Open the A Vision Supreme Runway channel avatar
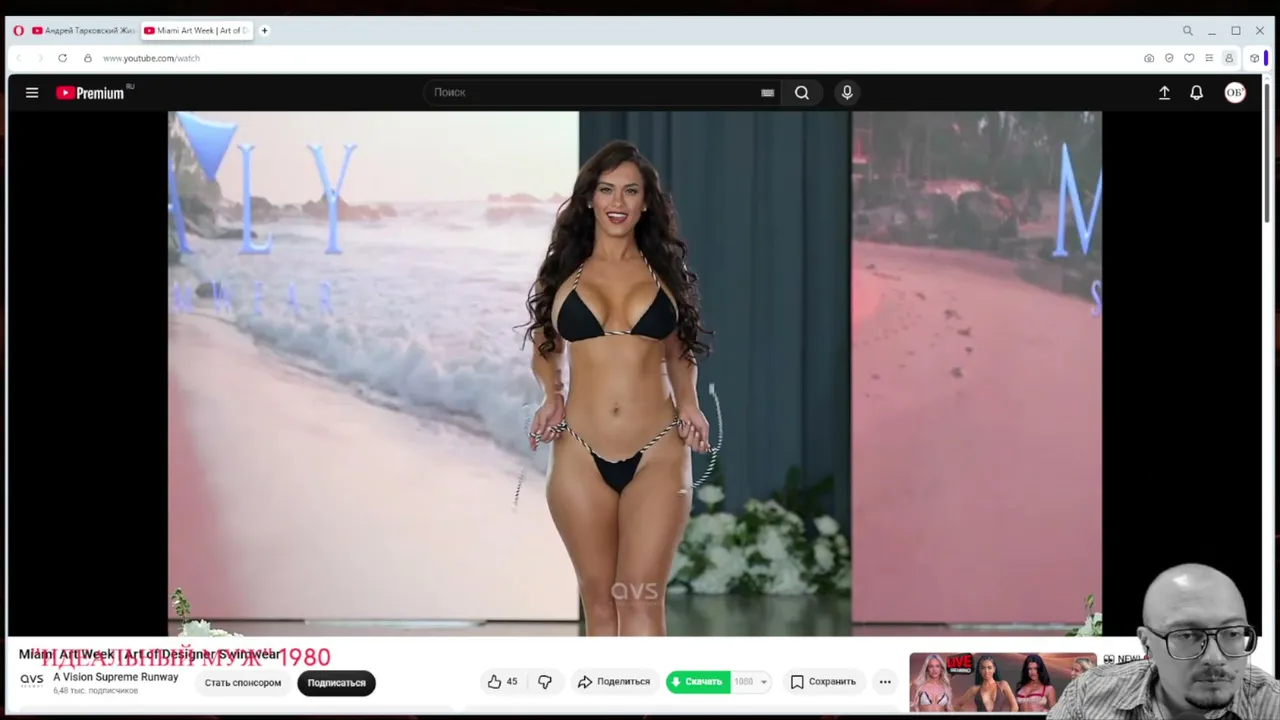The image size is (1280, 720). [x=32, y=681]
